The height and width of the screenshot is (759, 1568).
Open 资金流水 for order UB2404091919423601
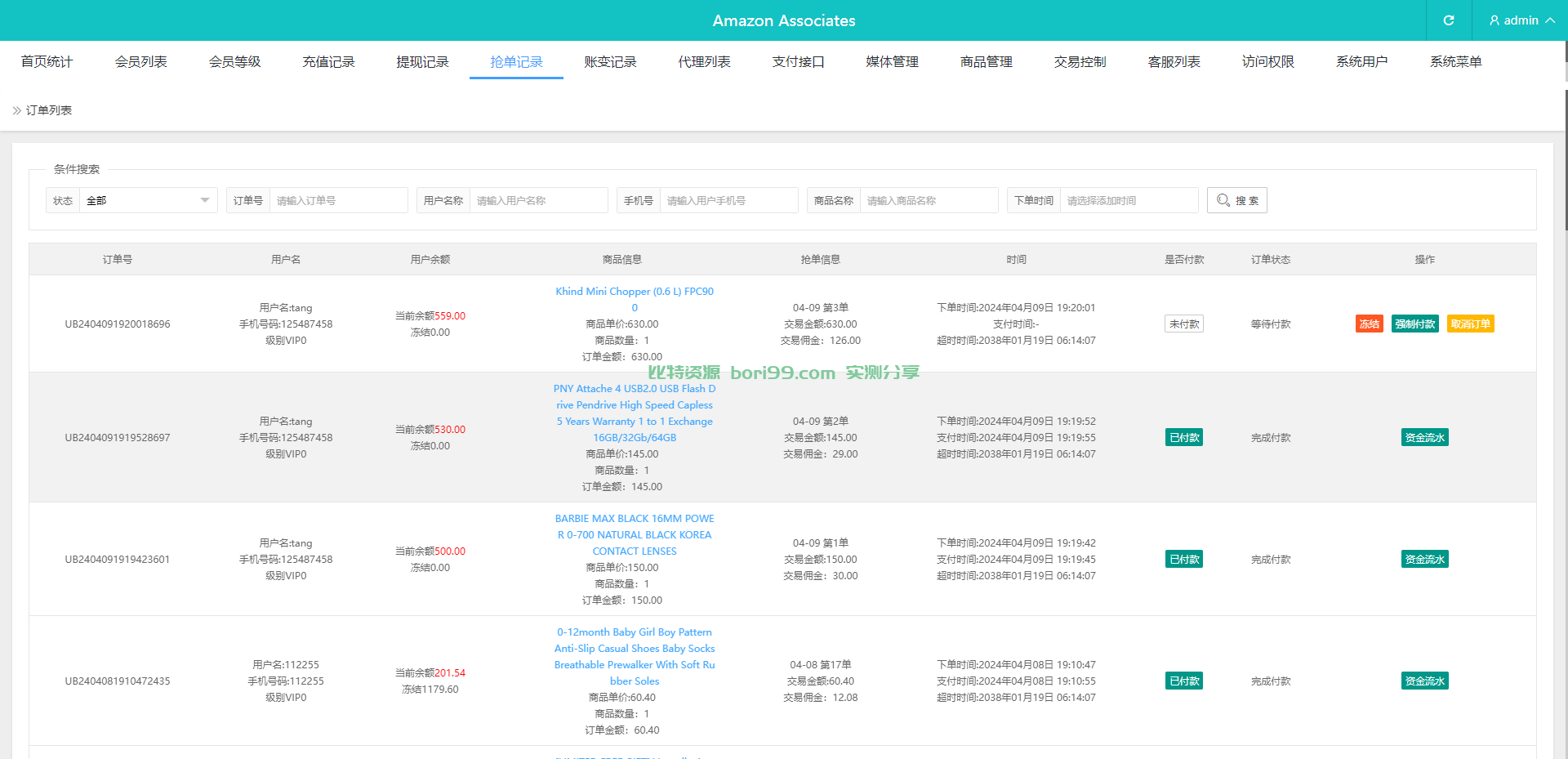click(x=1425, y=560)
